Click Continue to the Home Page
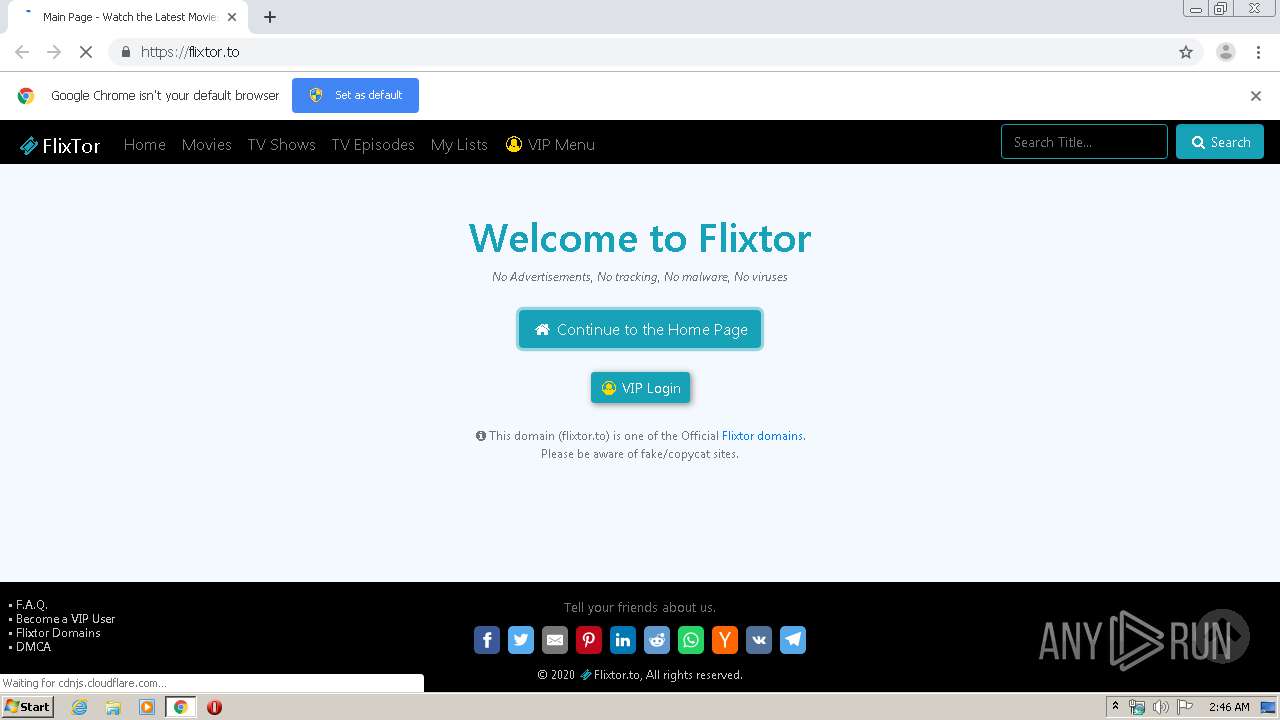 click(640, 329)
